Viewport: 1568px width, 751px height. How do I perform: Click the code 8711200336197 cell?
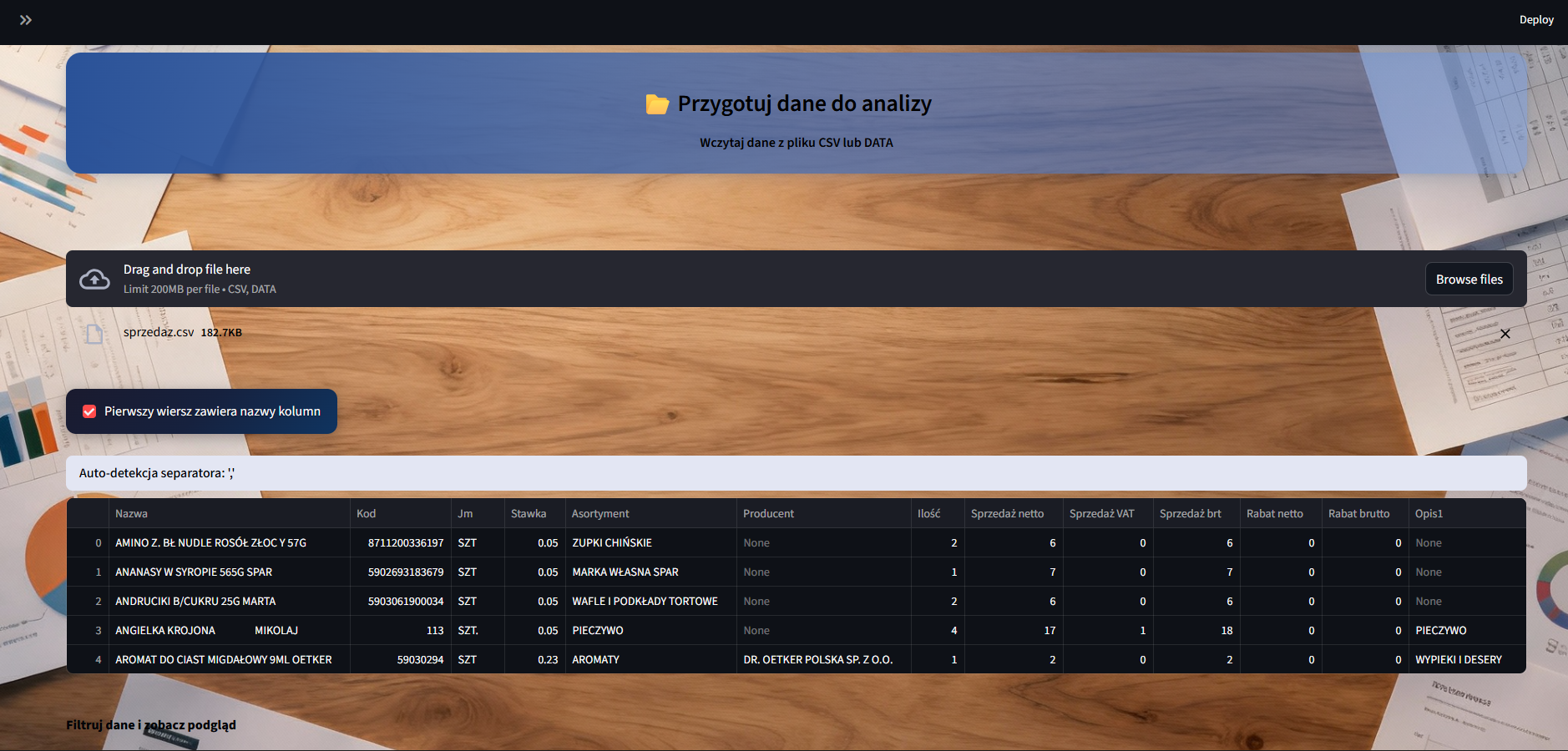click(400, 542)
